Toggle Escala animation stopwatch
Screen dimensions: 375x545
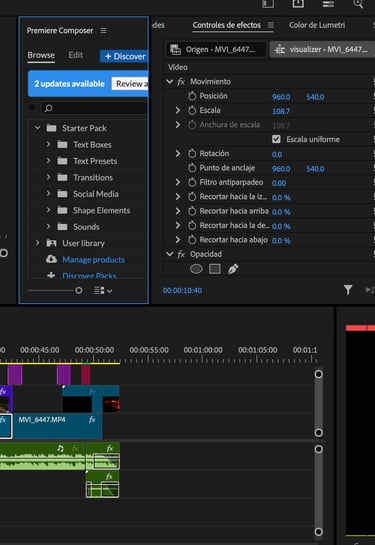[x=192, y=111]
